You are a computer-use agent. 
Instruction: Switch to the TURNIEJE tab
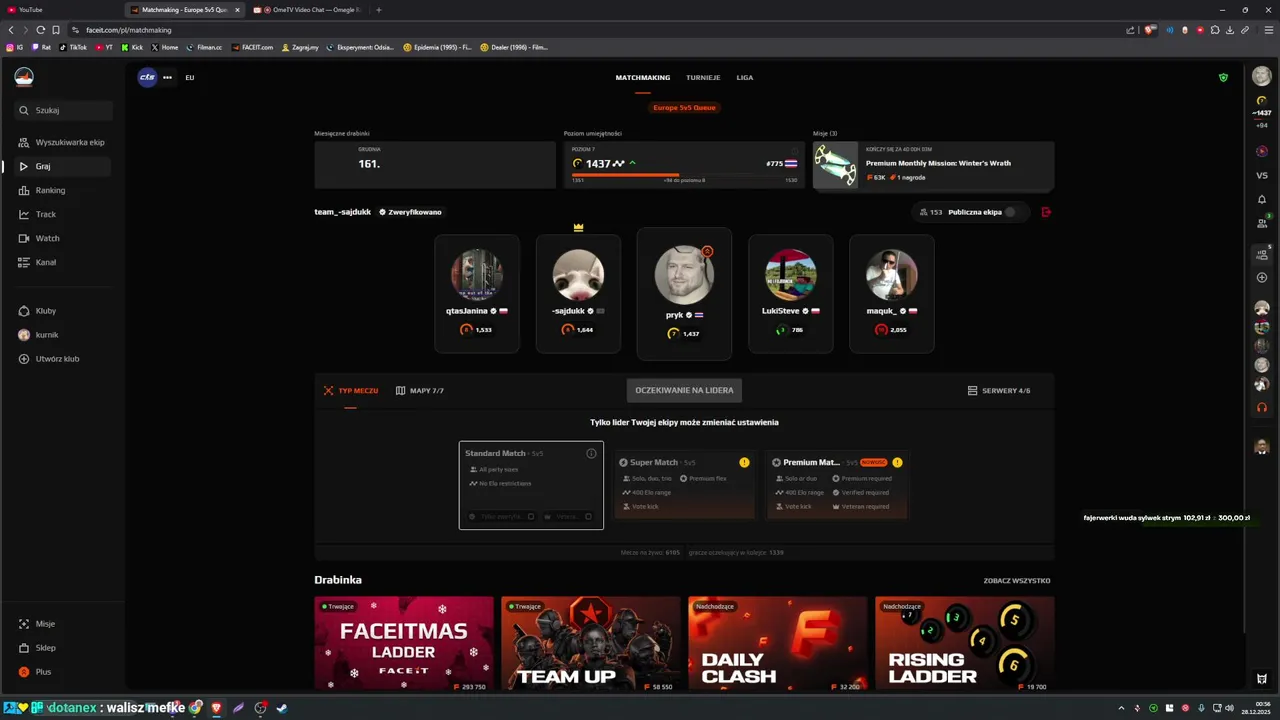pyautogui.click(x=703, y=77)
